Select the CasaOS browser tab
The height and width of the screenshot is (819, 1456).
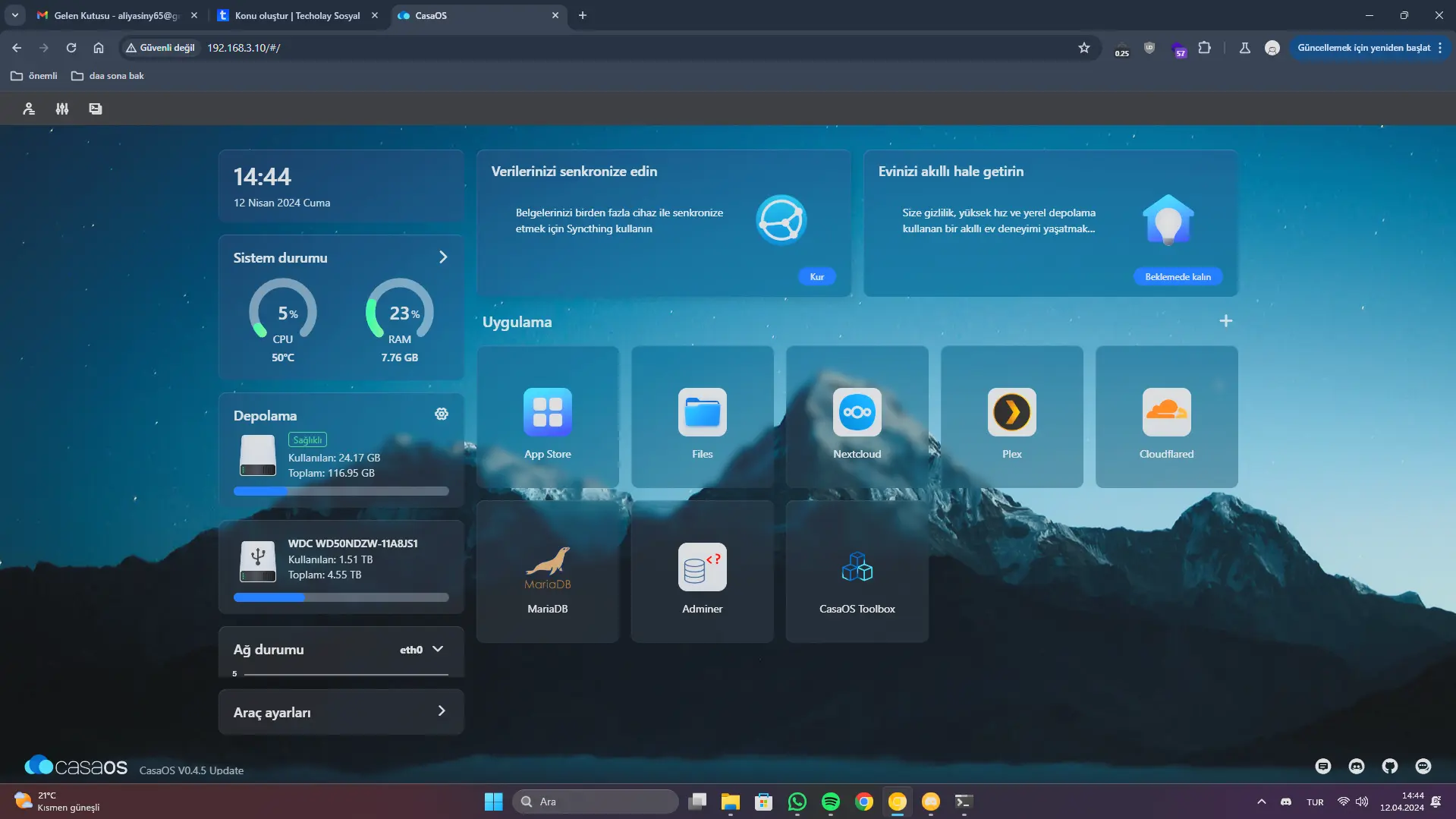click(479, 15)
